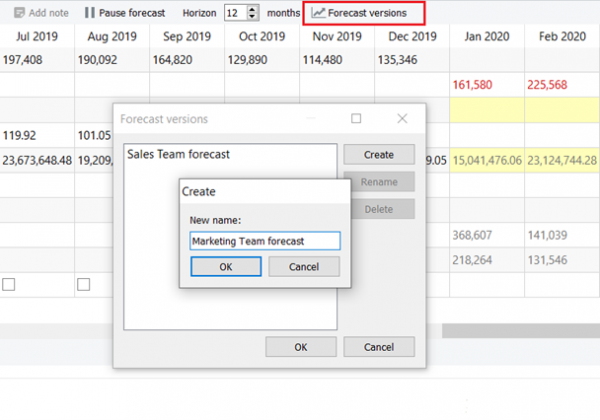Confirm new name with OK in Create
The width and height of the screenshot is (600, 420).
coord(225,267)
